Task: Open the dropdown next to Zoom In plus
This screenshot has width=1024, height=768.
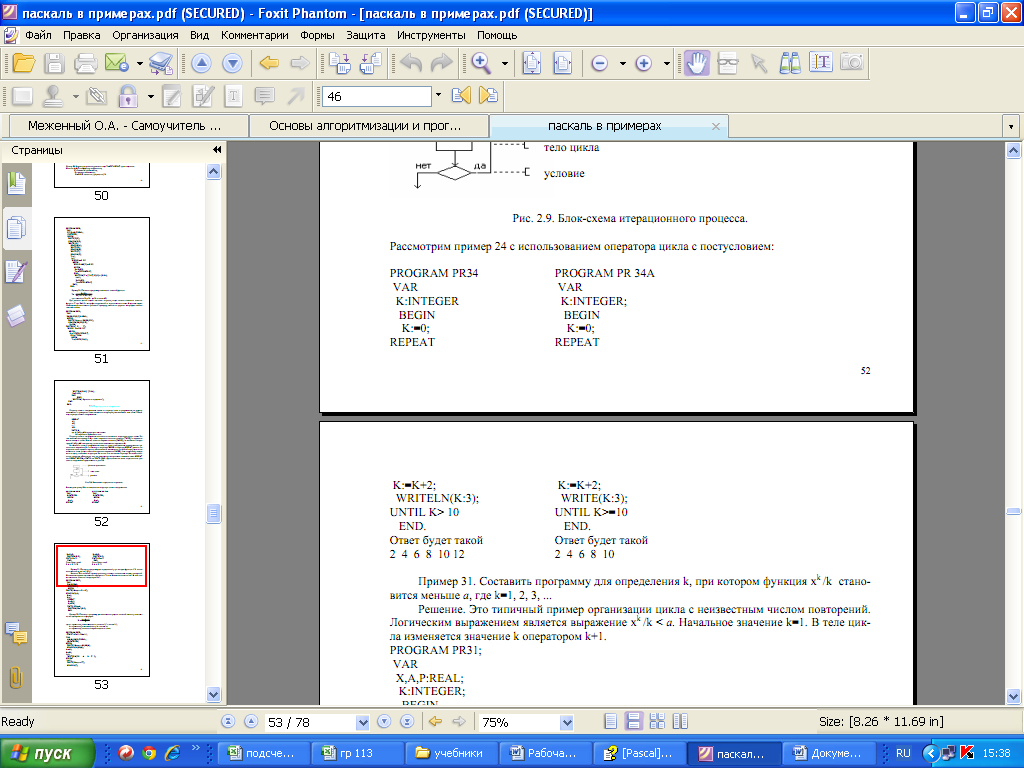Action: click(666, 63)
